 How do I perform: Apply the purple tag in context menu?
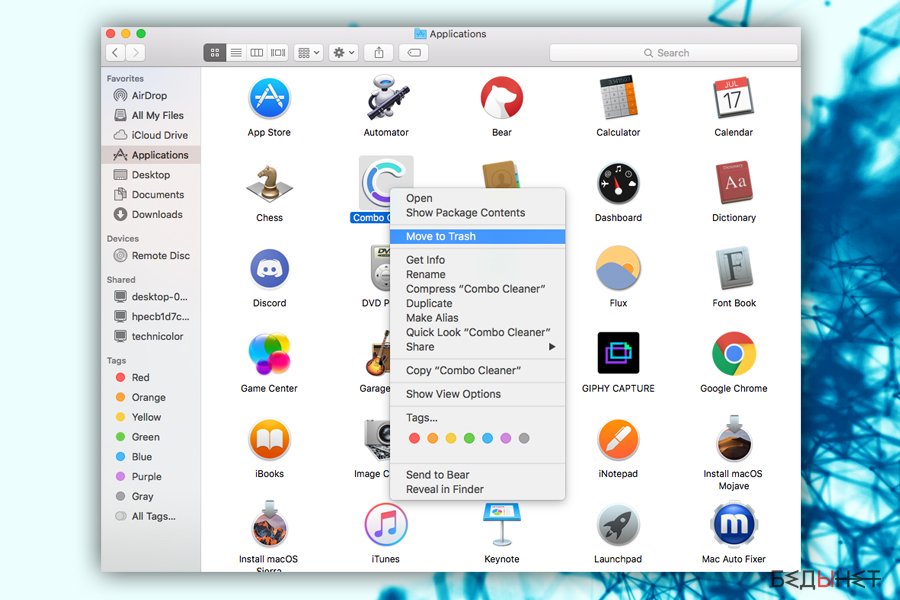pos(506,438)
